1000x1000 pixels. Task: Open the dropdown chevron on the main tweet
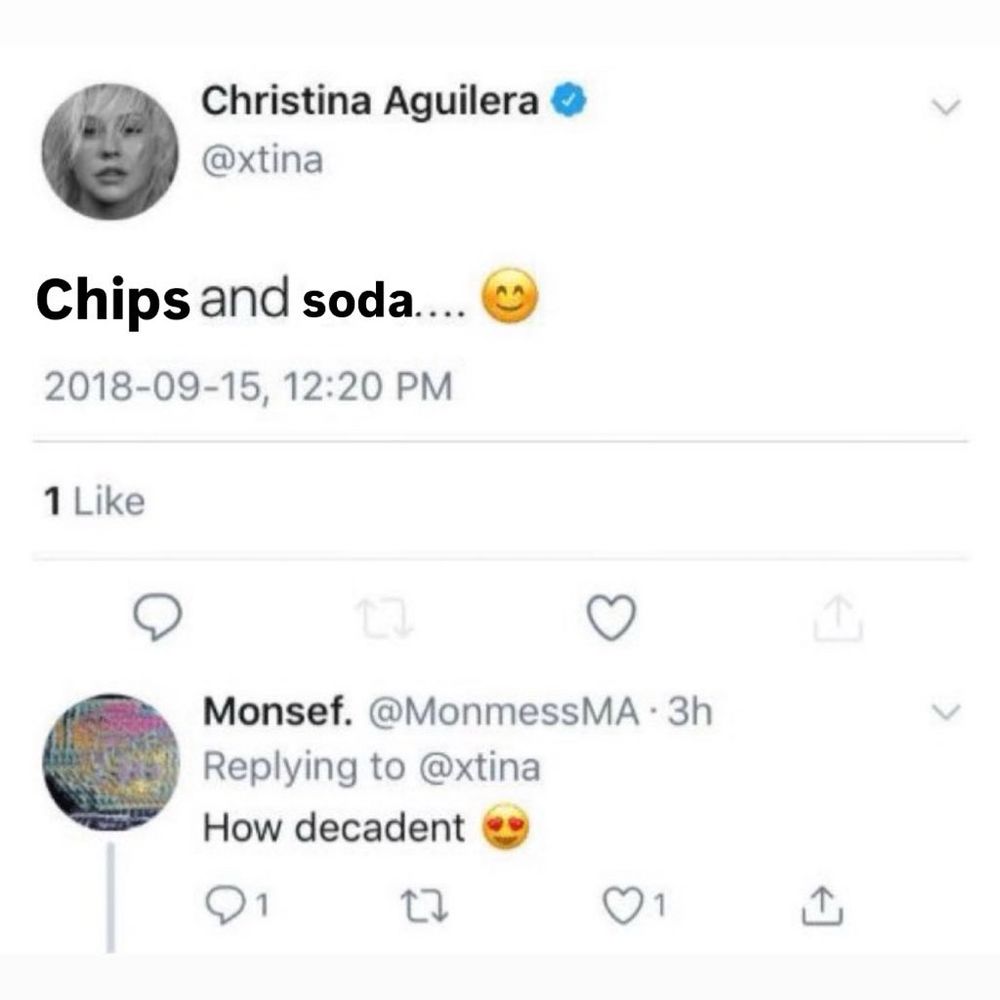coord(945,106)
